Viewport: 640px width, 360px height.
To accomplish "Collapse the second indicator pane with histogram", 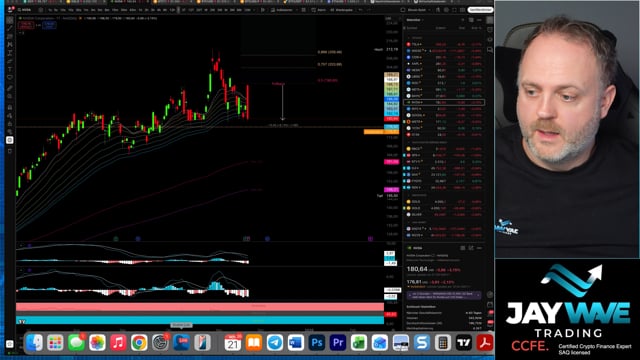I will [x=21, y=270].
